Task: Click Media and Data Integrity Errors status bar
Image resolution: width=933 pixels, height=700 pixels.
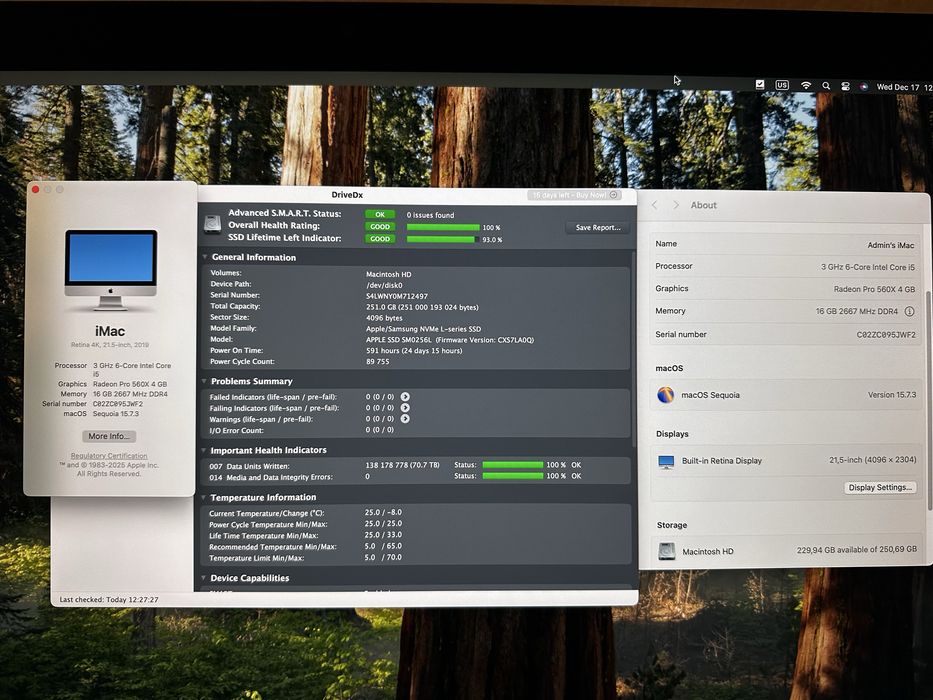Action: 513,476
